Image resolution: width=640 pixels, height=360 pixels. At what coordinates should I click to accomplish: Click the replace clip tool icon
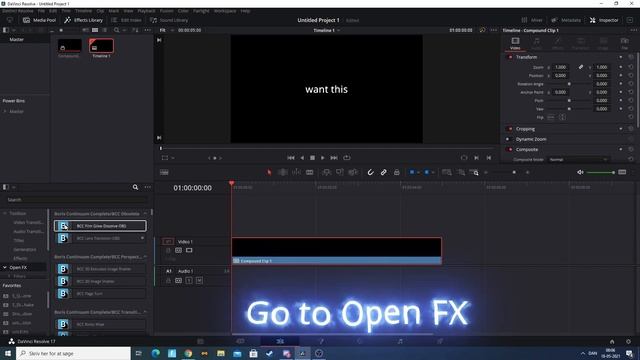click(353, 172)
